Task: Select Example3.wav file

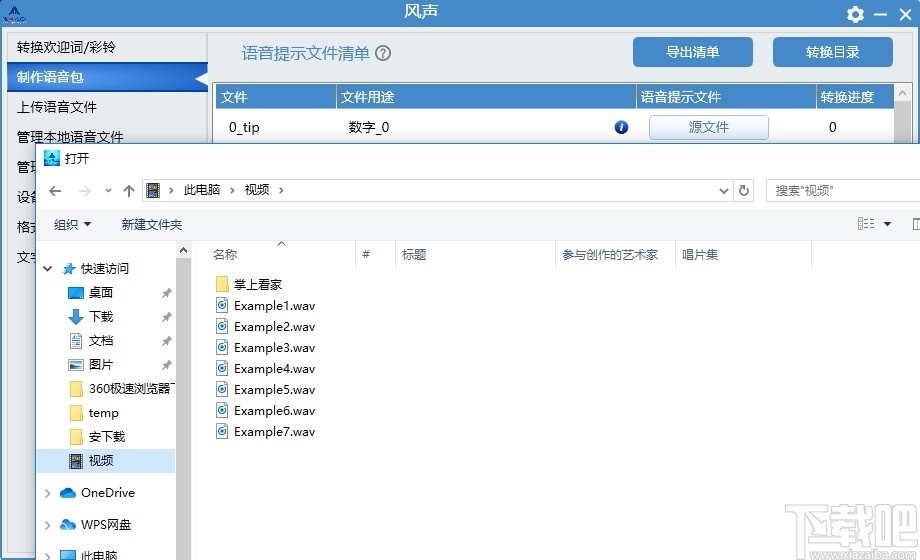Action: click(x=265, y=348)
